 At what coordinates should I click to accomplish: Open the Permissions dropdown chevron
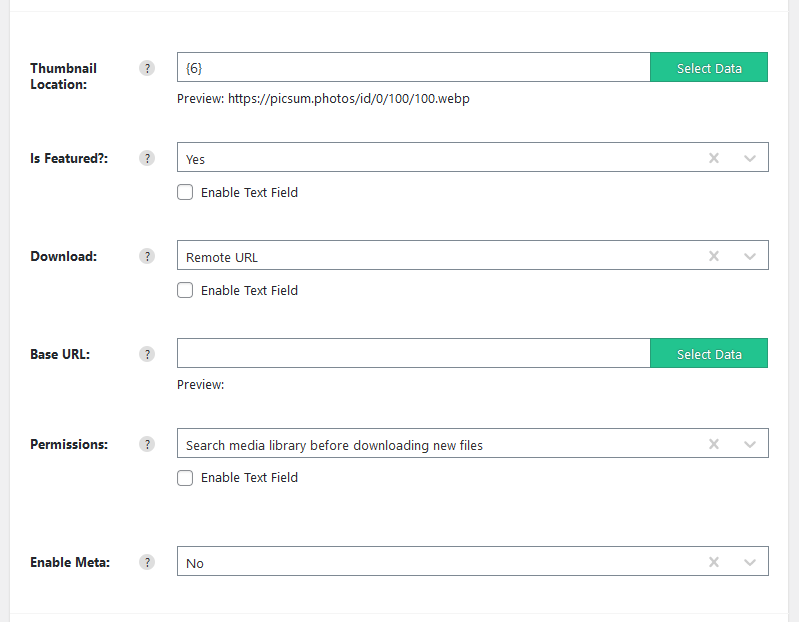750,444
